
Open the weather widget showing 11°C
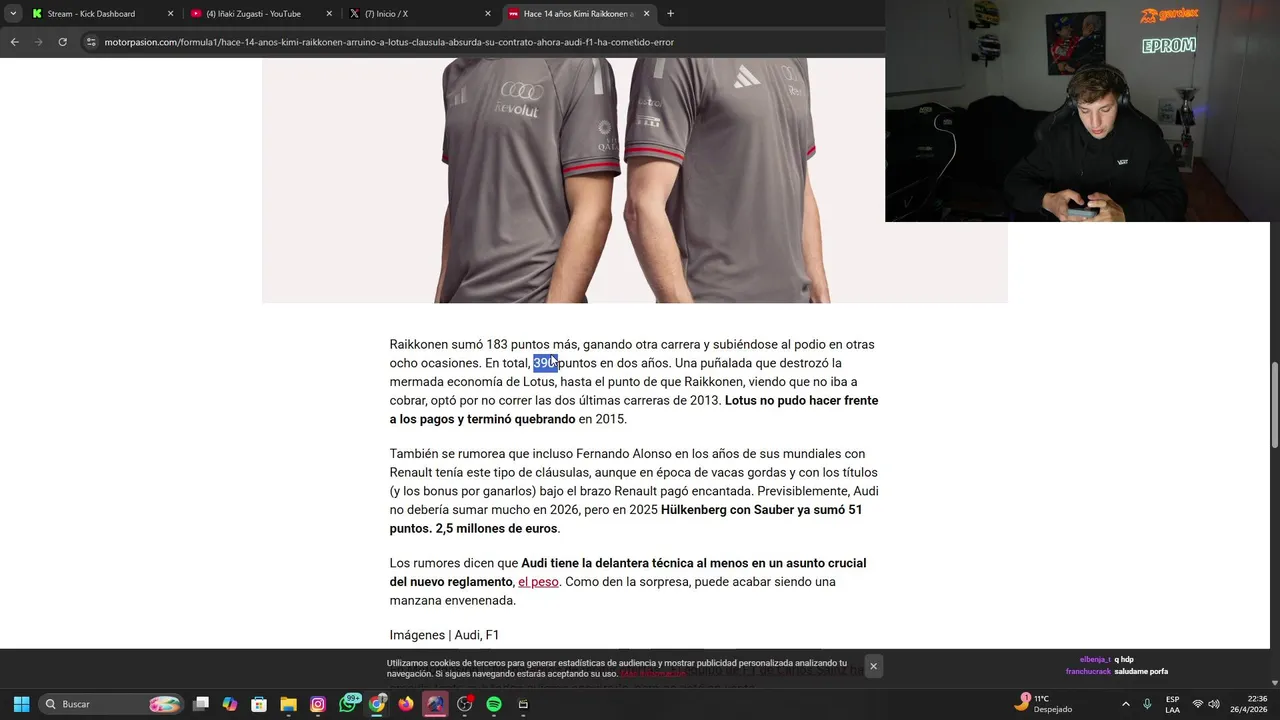pyautogui.click(x=1043, y=704)
